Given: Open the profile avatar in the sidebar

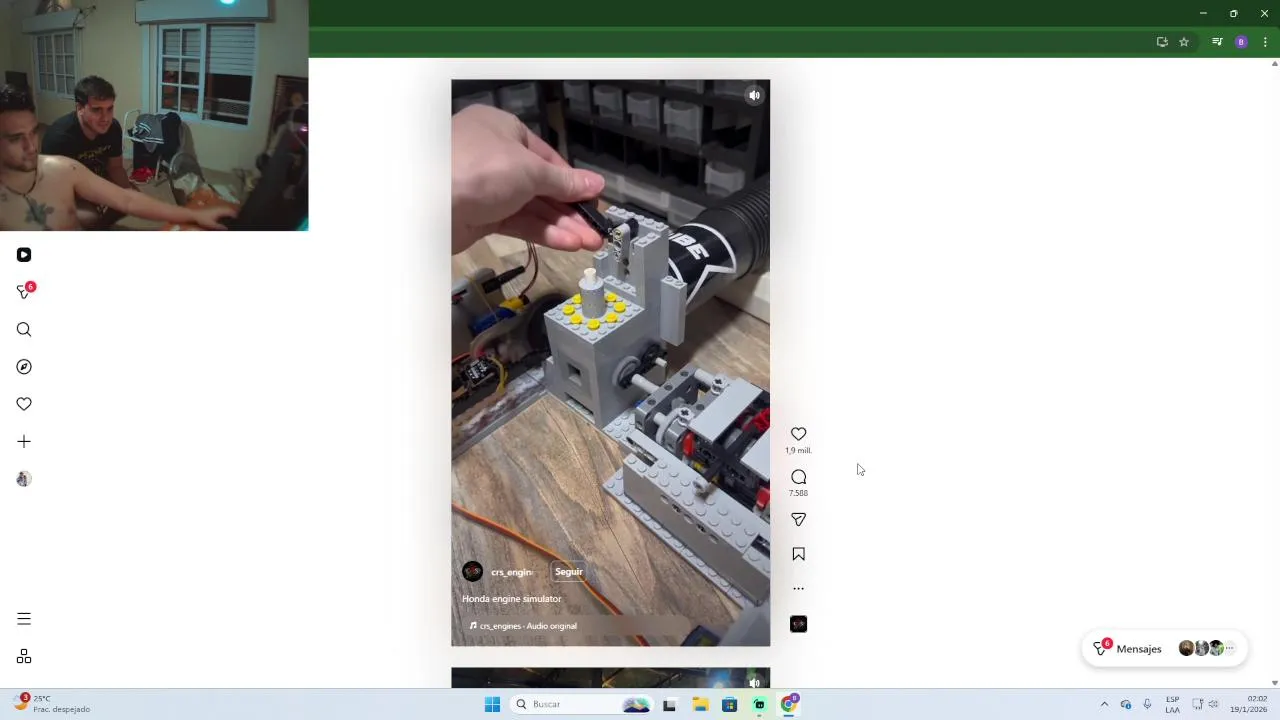Looking at the screenshot, I should pos(24,479).
